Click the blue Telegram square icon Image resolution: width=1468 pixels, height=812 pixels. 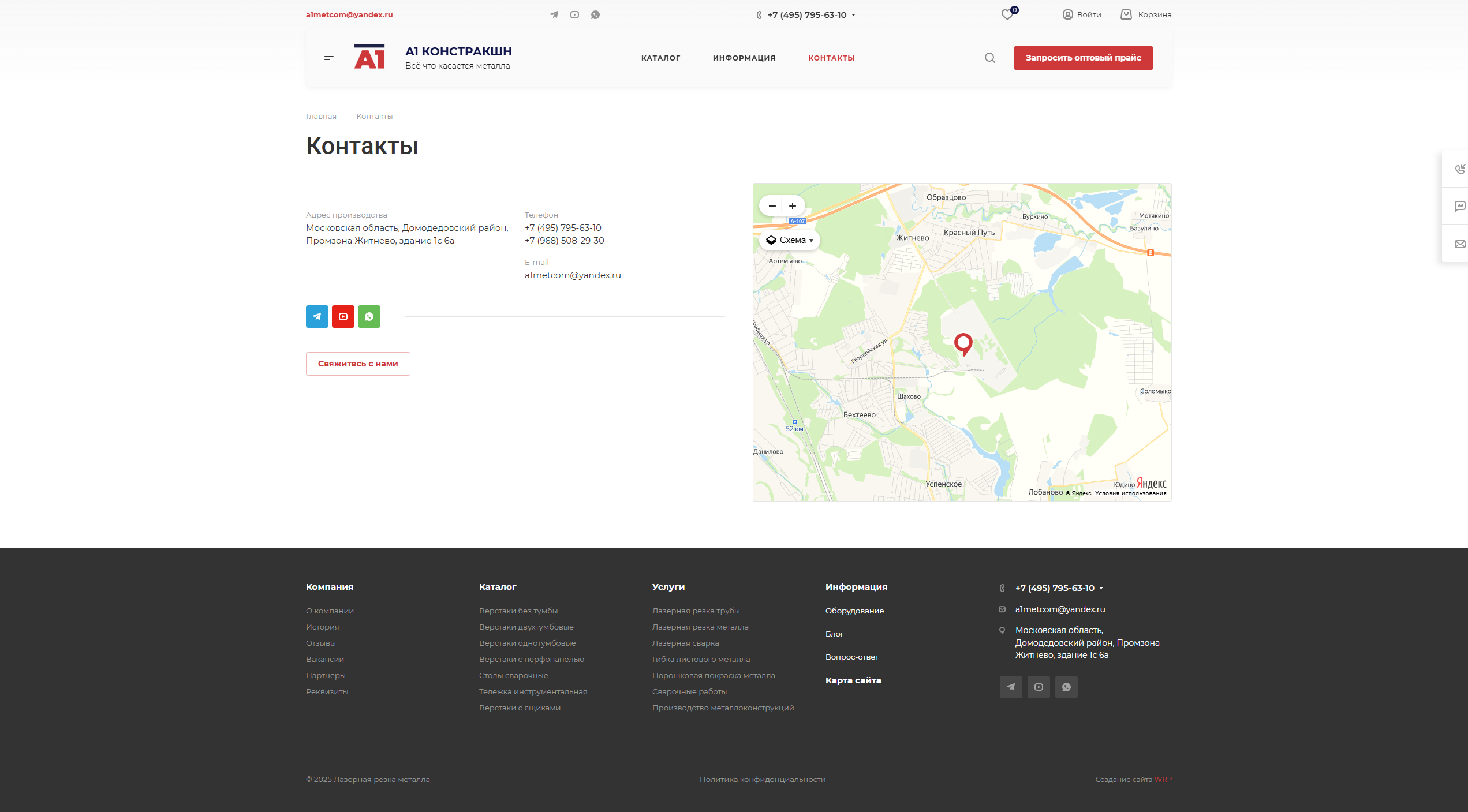317,316
